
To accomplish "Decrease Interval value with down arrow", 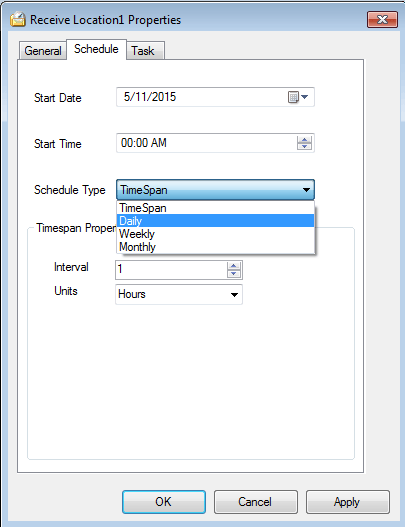I will (234, 274).
